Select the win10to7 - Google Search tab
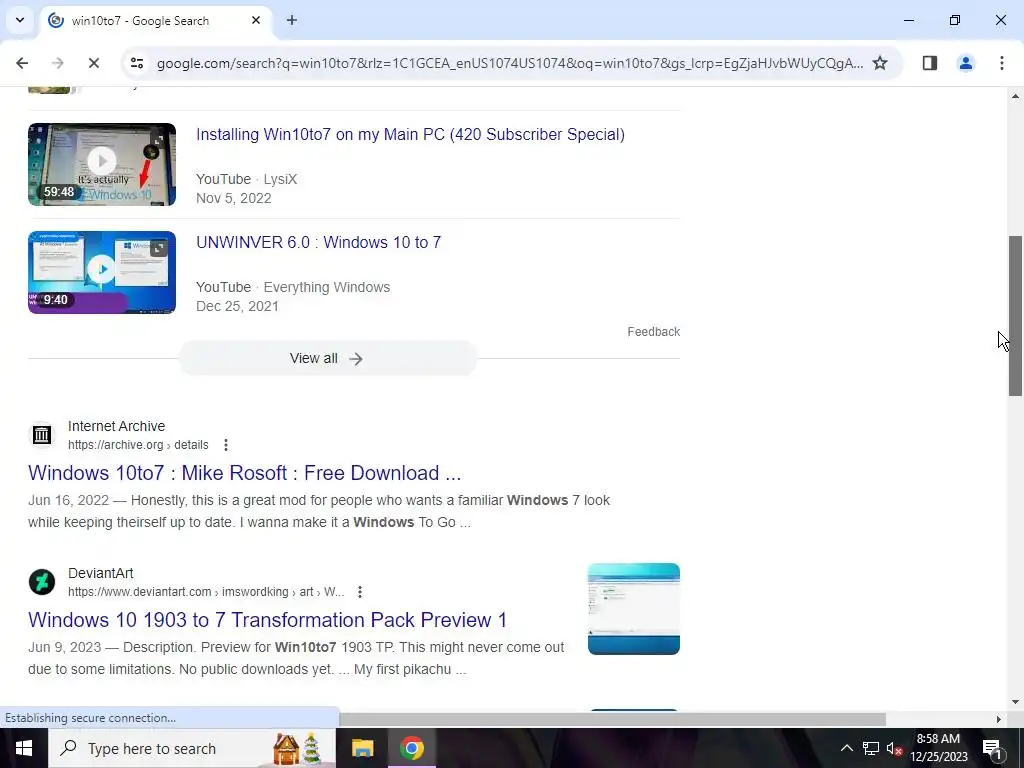 pyautogui.click(x=155, y=21)
